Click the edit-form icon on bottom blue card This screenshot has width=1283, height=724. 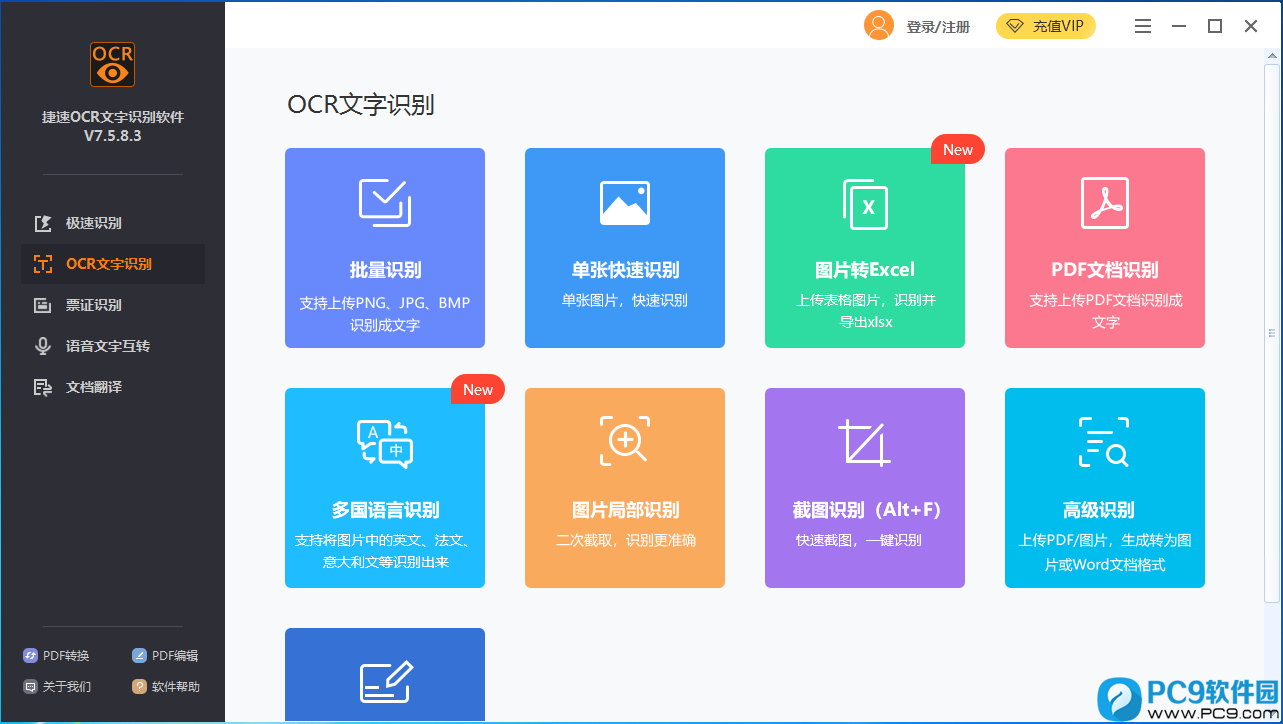click(x=385, y=682)
